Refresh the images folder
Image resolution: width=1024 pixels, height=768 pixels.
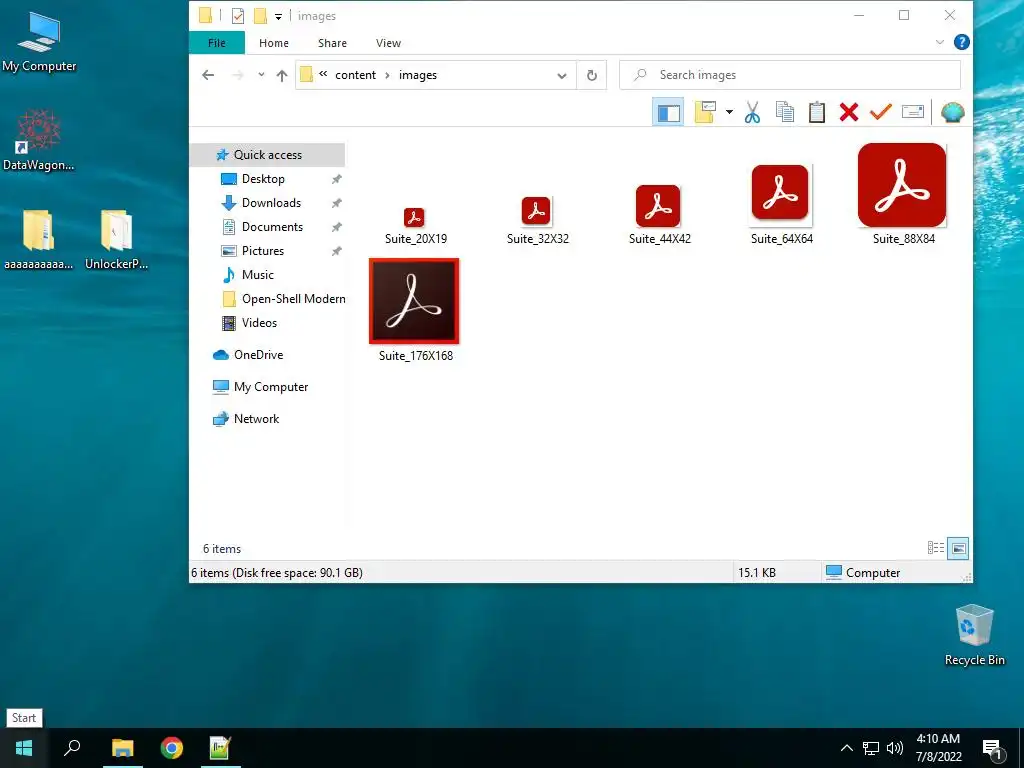592,75
